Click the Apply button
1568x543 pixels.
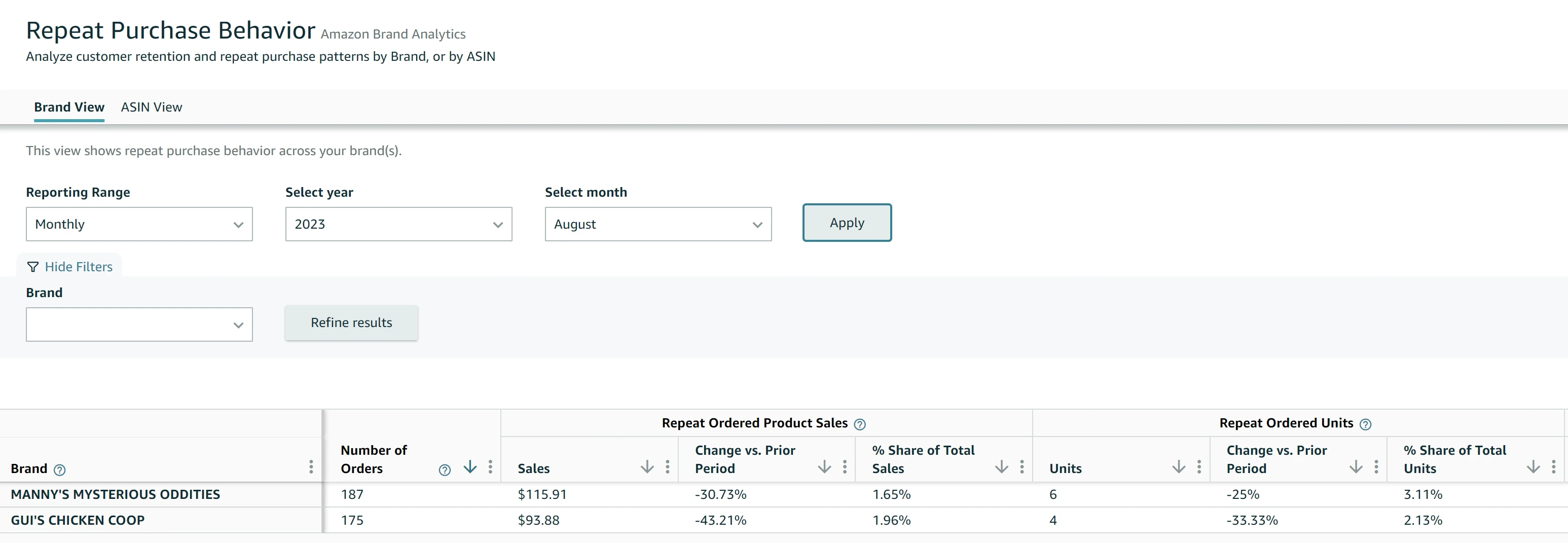(847, 223)
